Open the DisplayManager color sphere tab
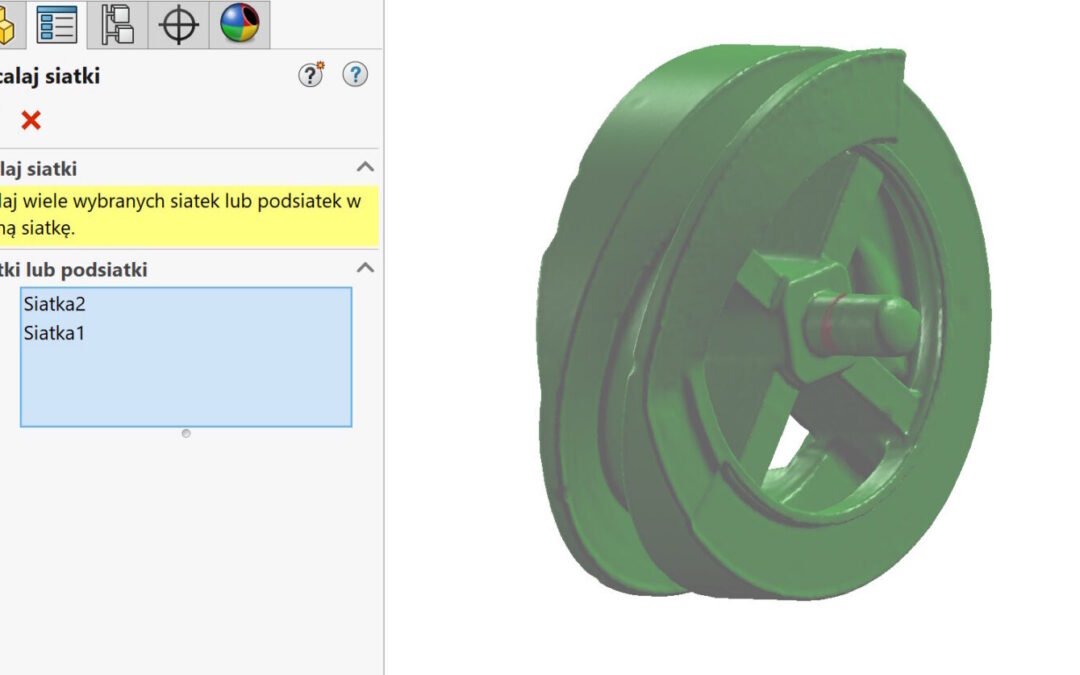The image size is (1080, 675). coord(239,25)
